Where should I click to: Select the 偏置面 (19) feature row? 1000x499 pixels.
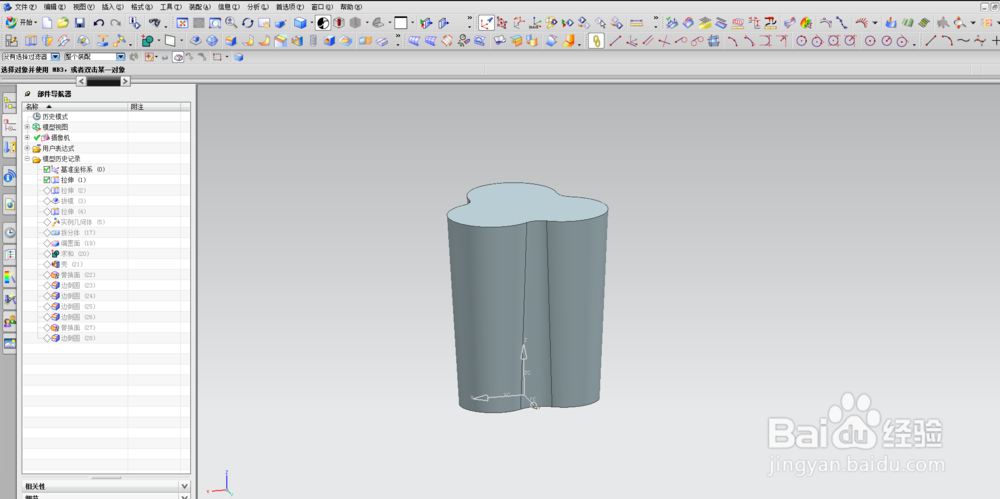click(106, 243)
